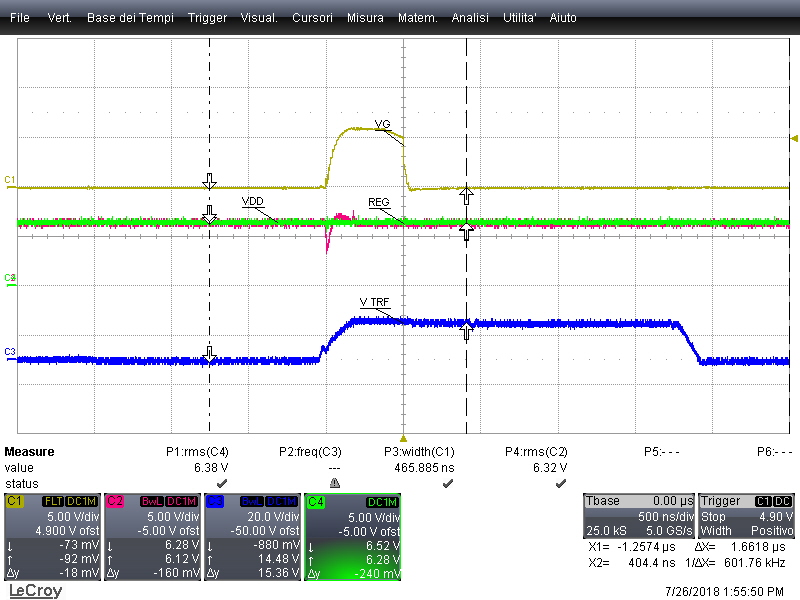The width and height of the screenshot is (800, 600).
Task: Click the C3 channel descriptor box
Action: click(x=253, y=537)
